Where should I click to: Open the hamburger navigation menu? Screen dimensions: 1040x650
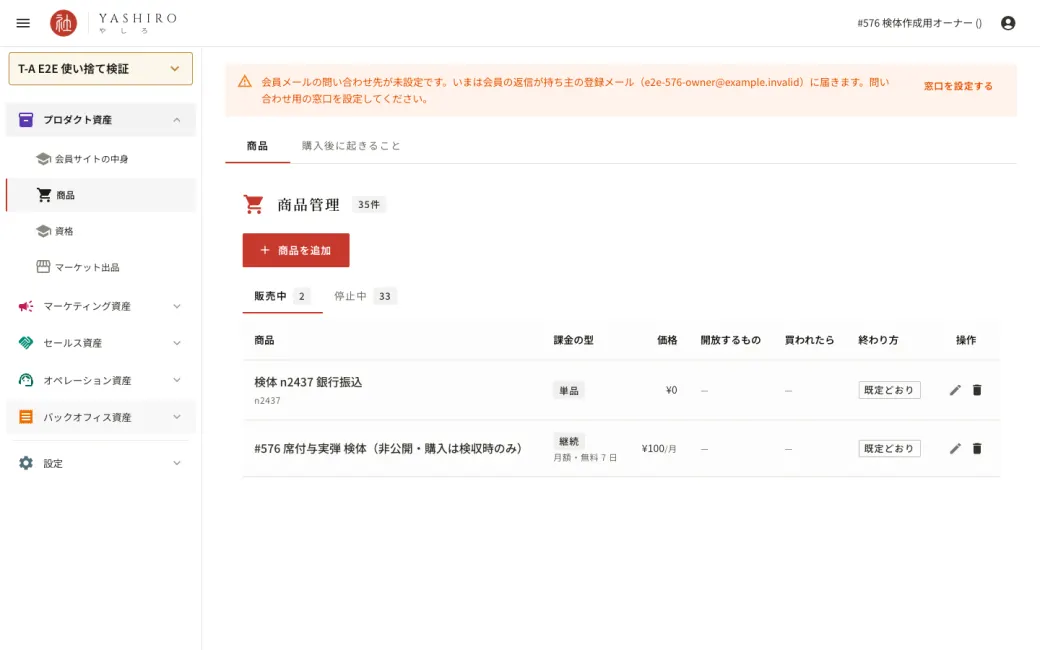point(23,23)
